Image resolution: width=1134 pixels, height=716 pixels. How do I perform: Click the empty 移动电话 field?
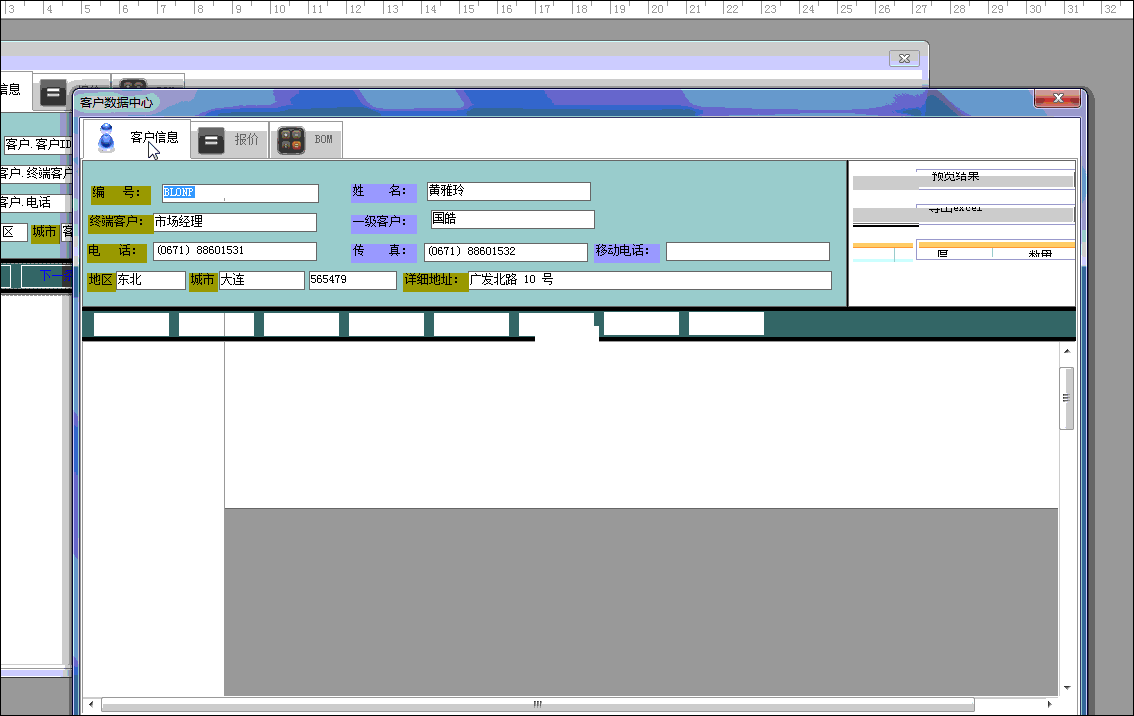click(x=747, y=251)
